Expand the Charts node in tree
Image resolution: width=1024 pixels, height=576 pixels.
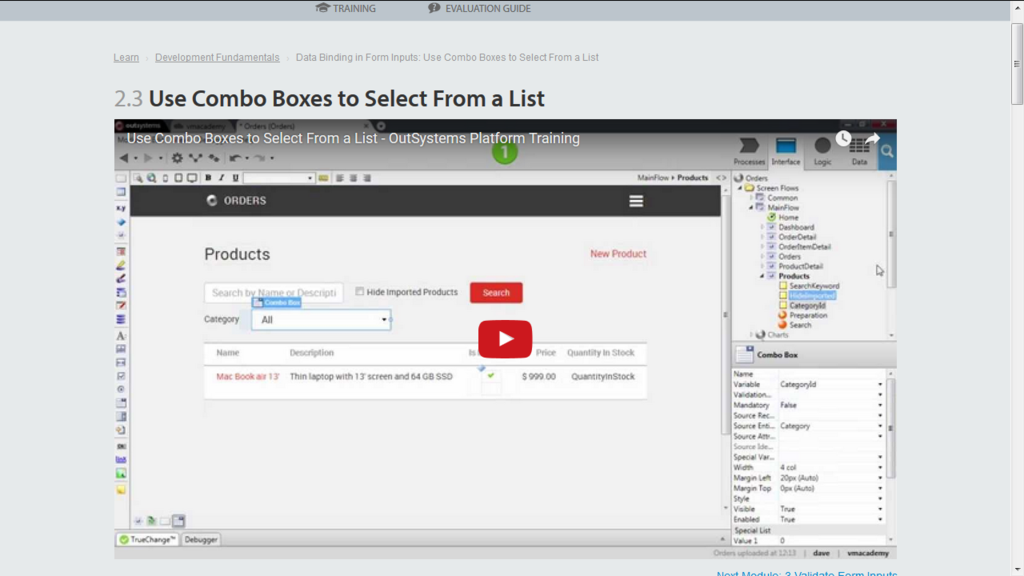751,335
